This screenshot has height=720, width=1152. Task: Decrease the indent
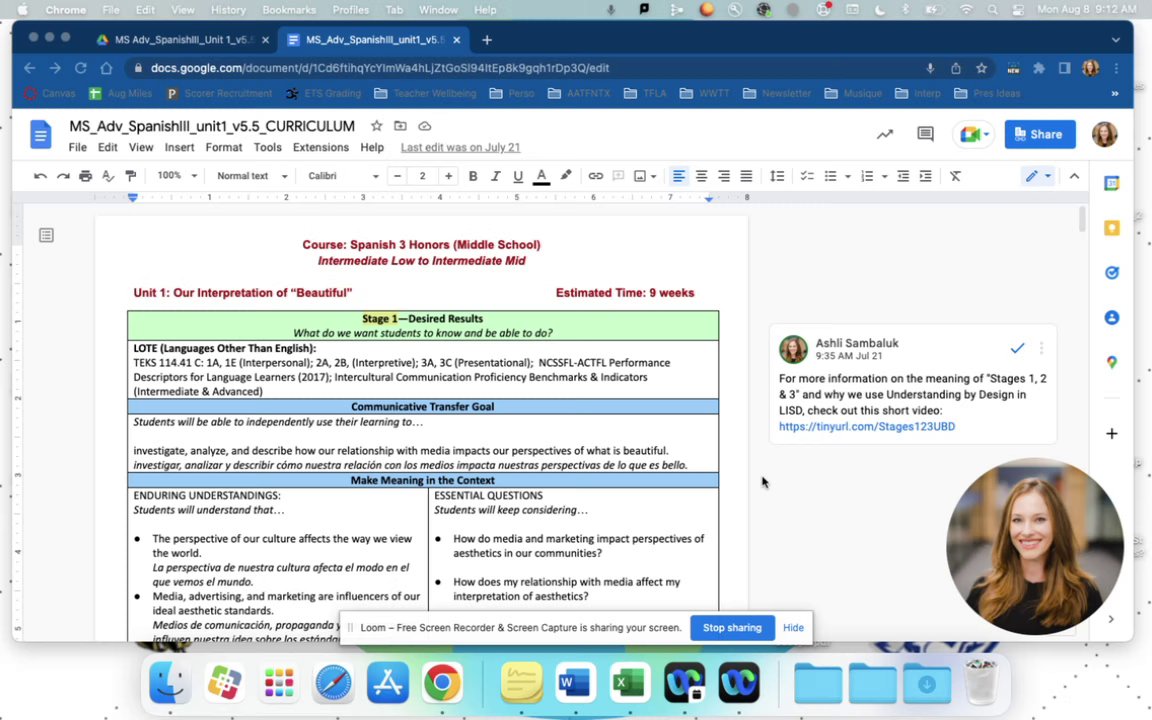(903, 176)
